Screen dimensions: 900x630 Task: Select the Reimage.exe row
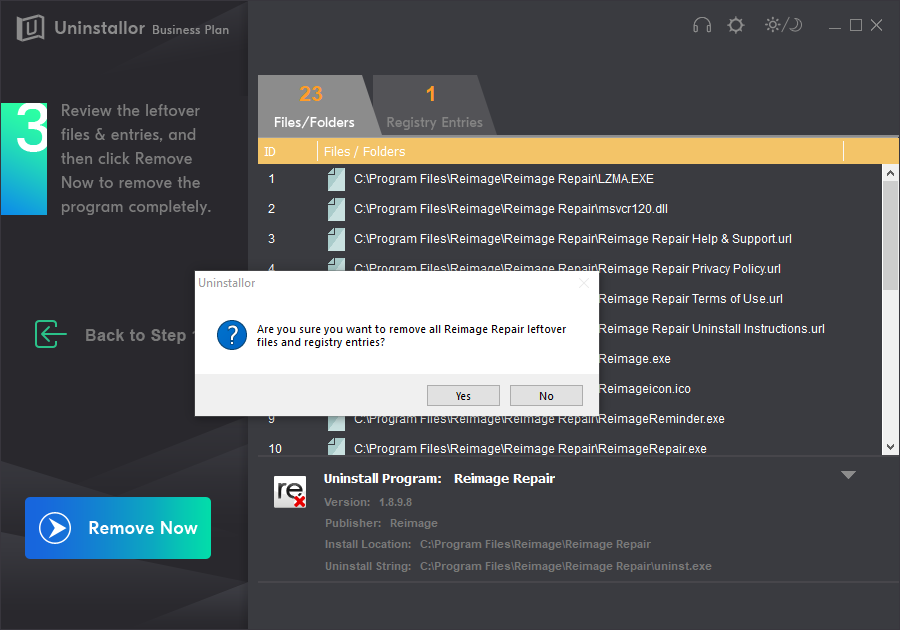[x=739, y=359]
